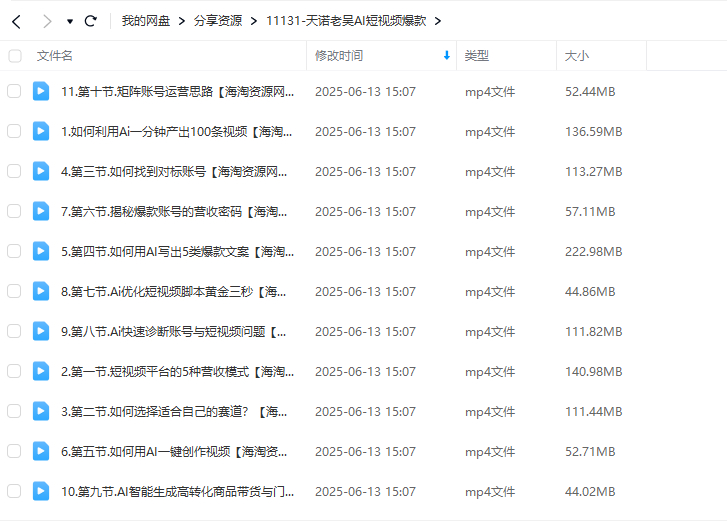Go back with the left arrow
The image size is (727, 532).
click(17, 21)
